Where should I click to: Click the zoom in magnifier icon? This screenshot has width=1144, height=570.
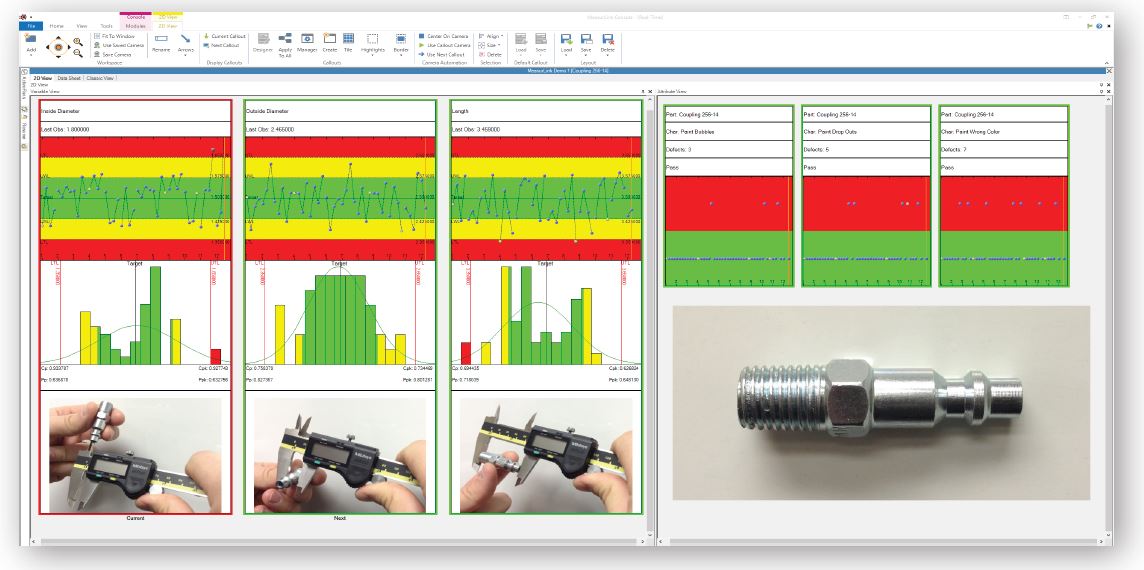pyautogui.click(x=77, y=39)
